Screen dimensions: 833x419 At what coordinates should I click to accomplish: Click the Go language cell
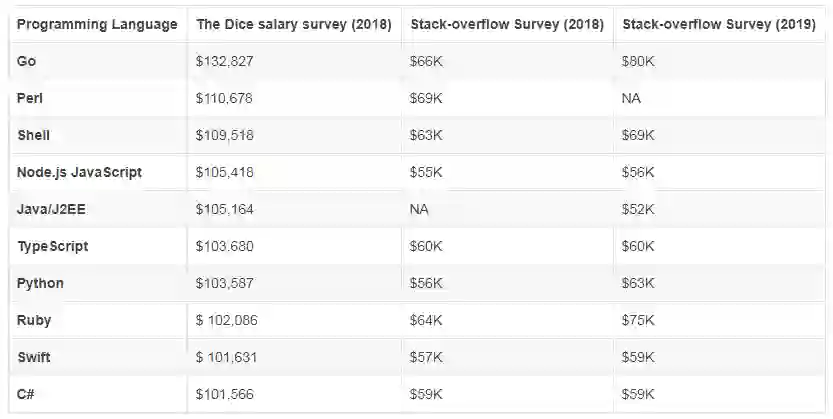click(x=28, y=62)
